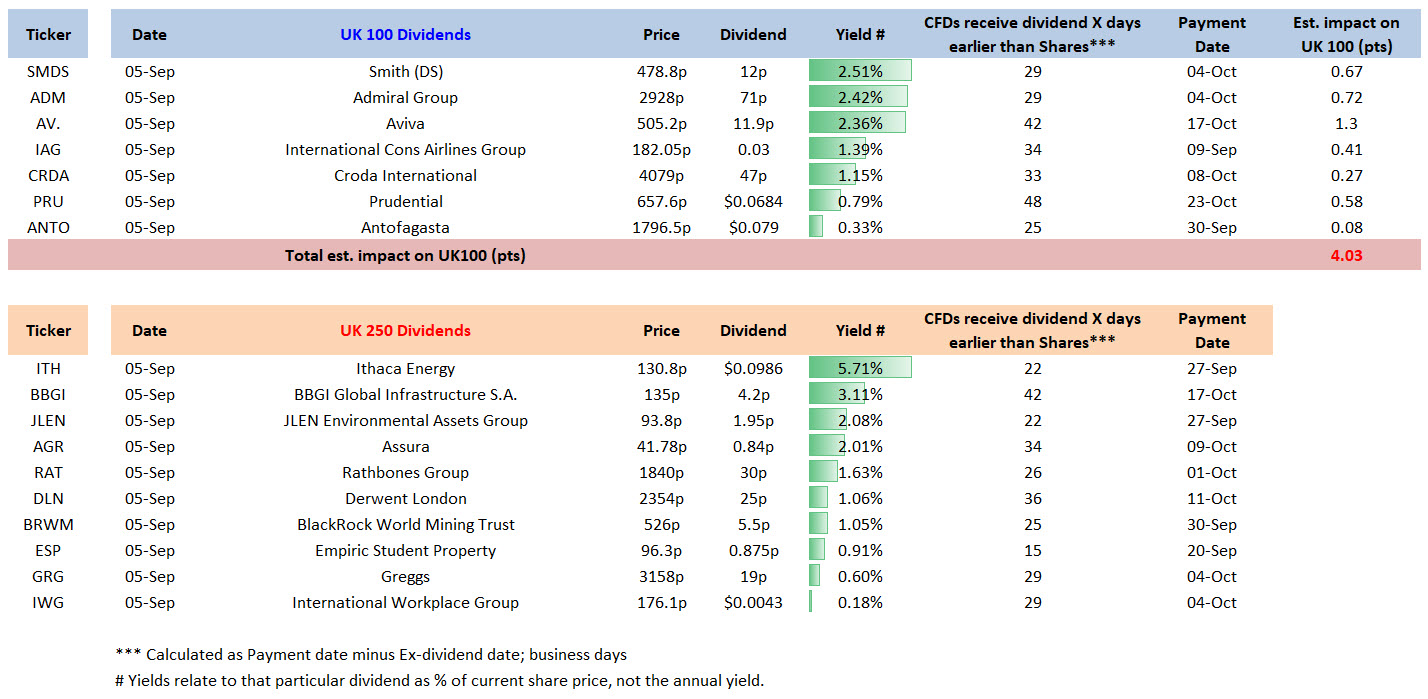Viewport: 1428px width, 699px height.
Task: Select the ANTO ticker cell
Action: (x=48, y=228)
